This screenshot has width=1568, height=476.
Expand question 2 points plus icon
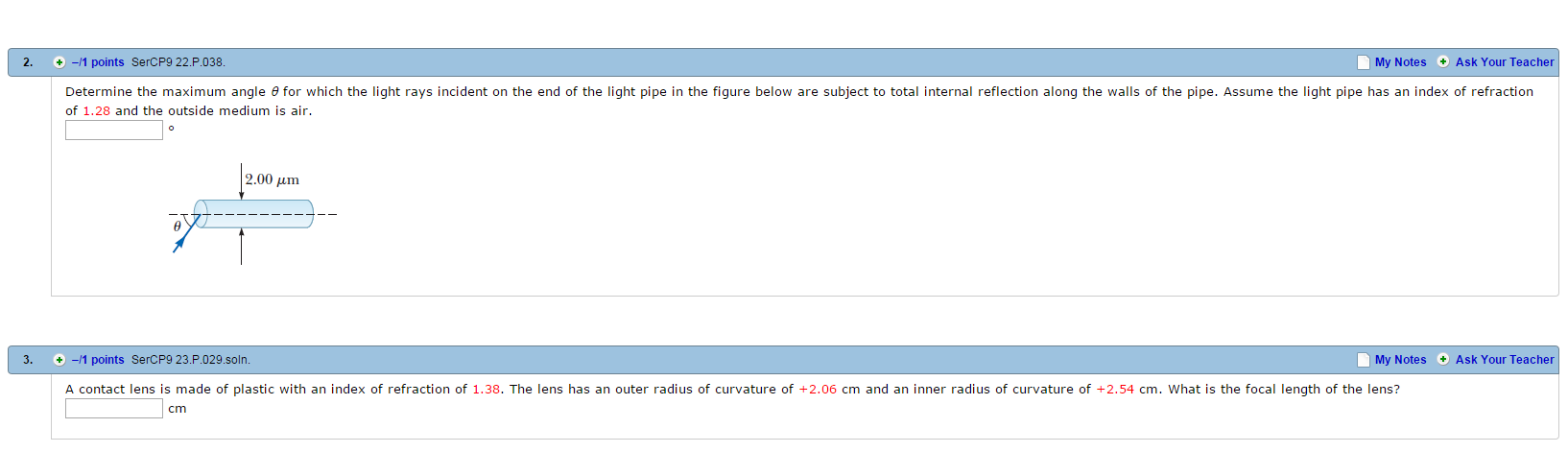59,62
